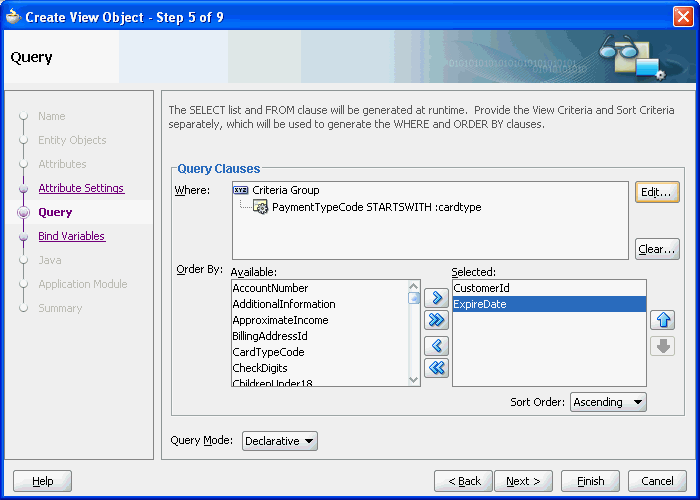Viewport: 700px width, 500px height.
Task: Click the Java step in wizard
Action: pyautogui.click(x=50, y=260)
